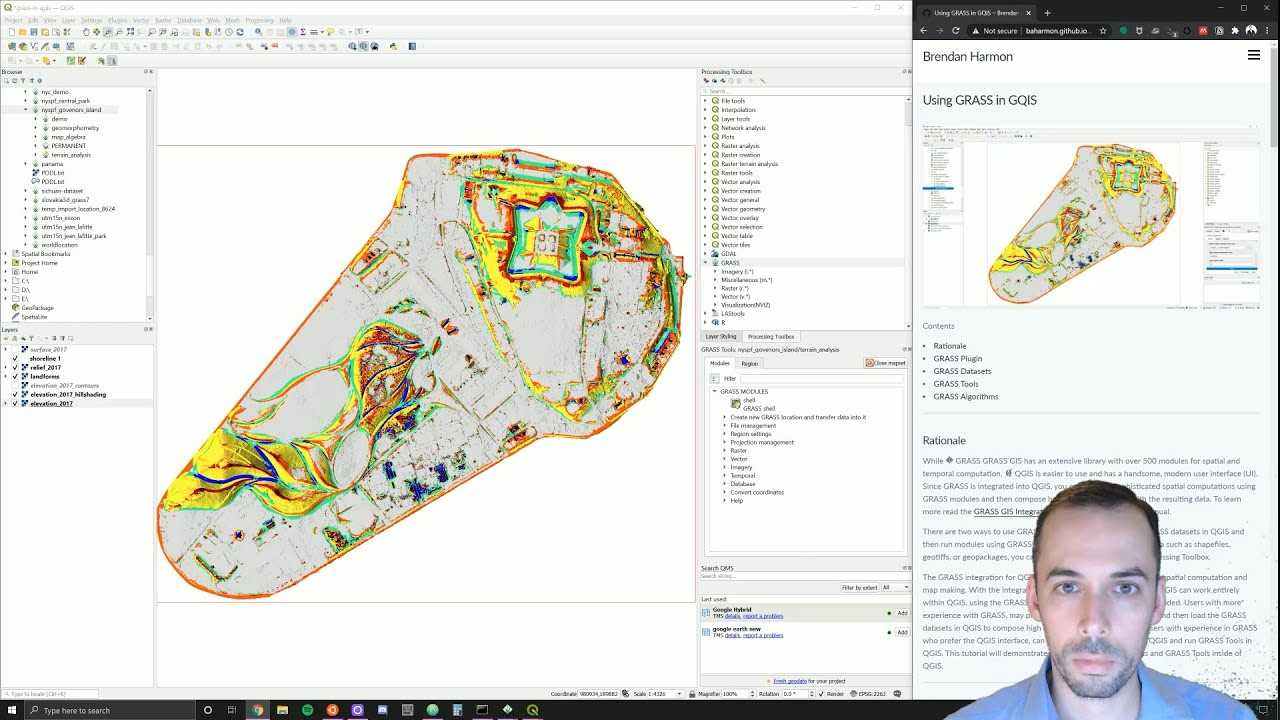Click the Refresh map icon

240,31
